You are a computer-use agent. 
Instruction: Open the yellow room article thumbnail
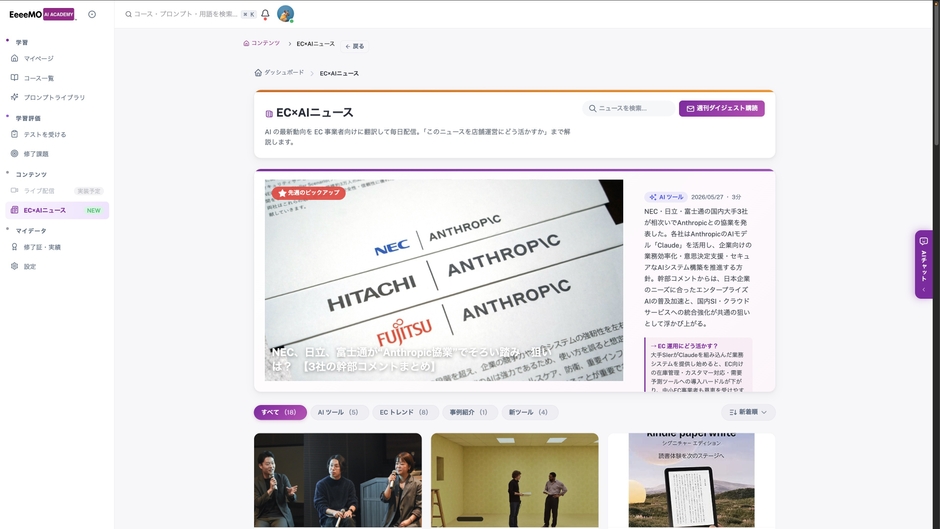(x=515, y=480)
